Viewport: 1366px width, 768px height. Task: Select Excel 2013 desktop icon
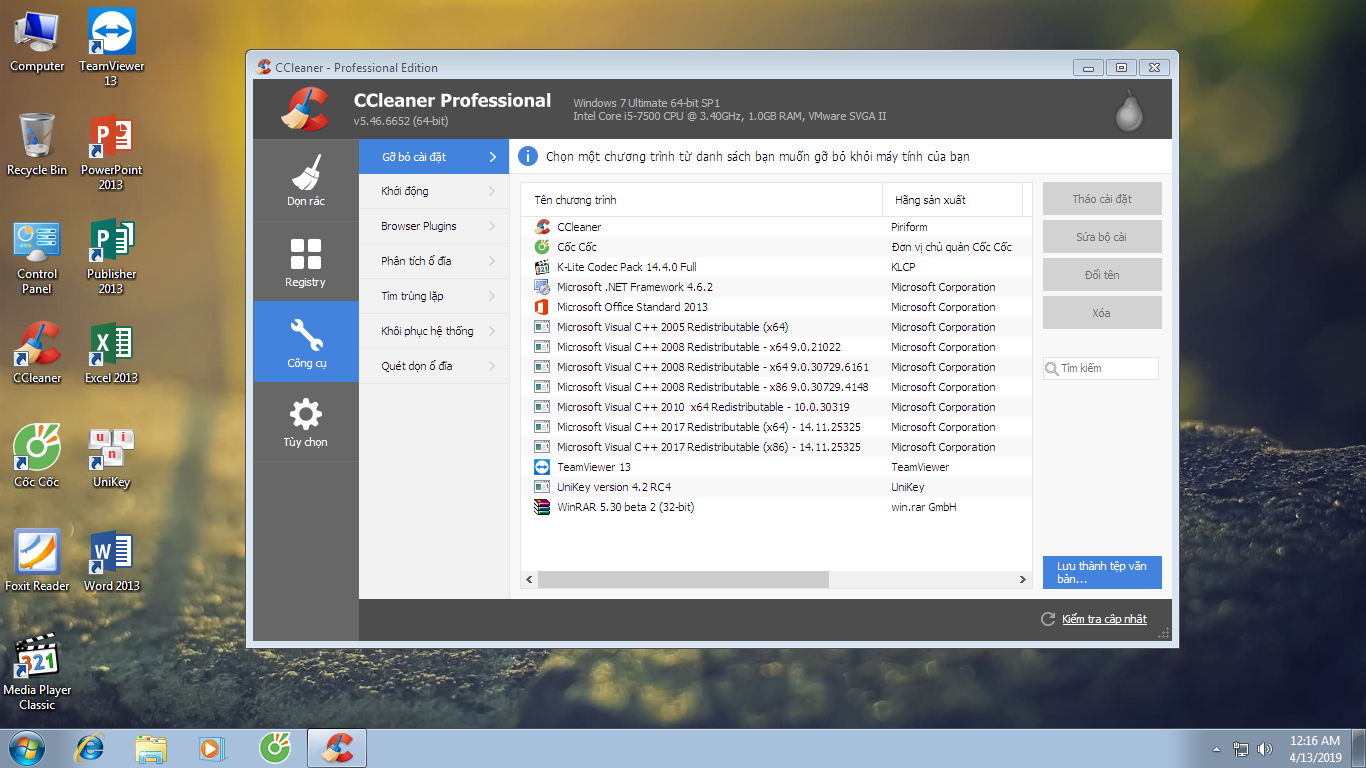(111, 353)
